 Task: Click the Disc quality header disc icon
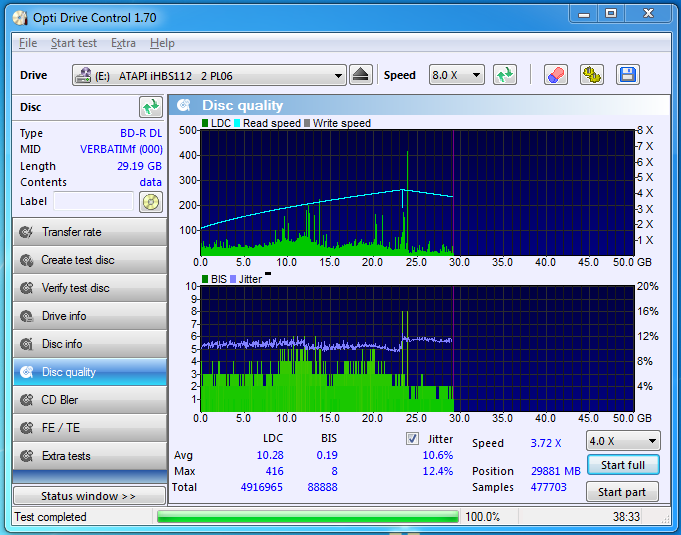184,105
